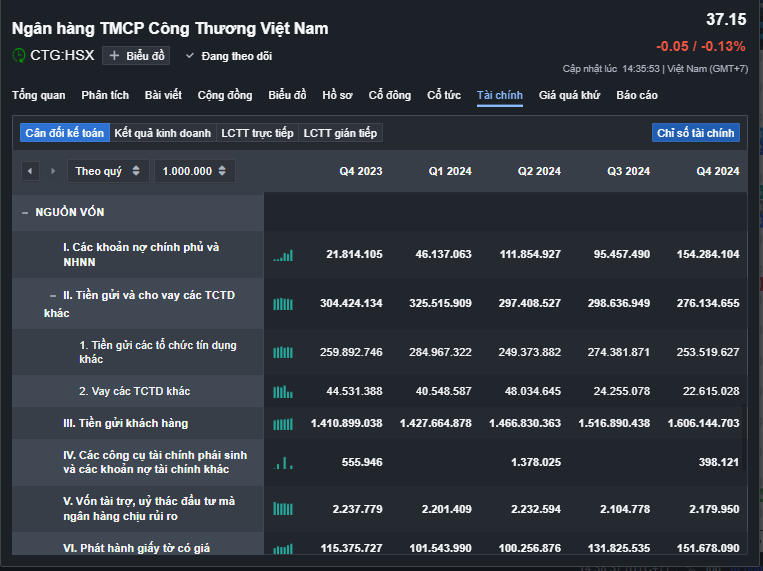
Task: Open the Cổ đông tab
Action: tap(390, 95)
